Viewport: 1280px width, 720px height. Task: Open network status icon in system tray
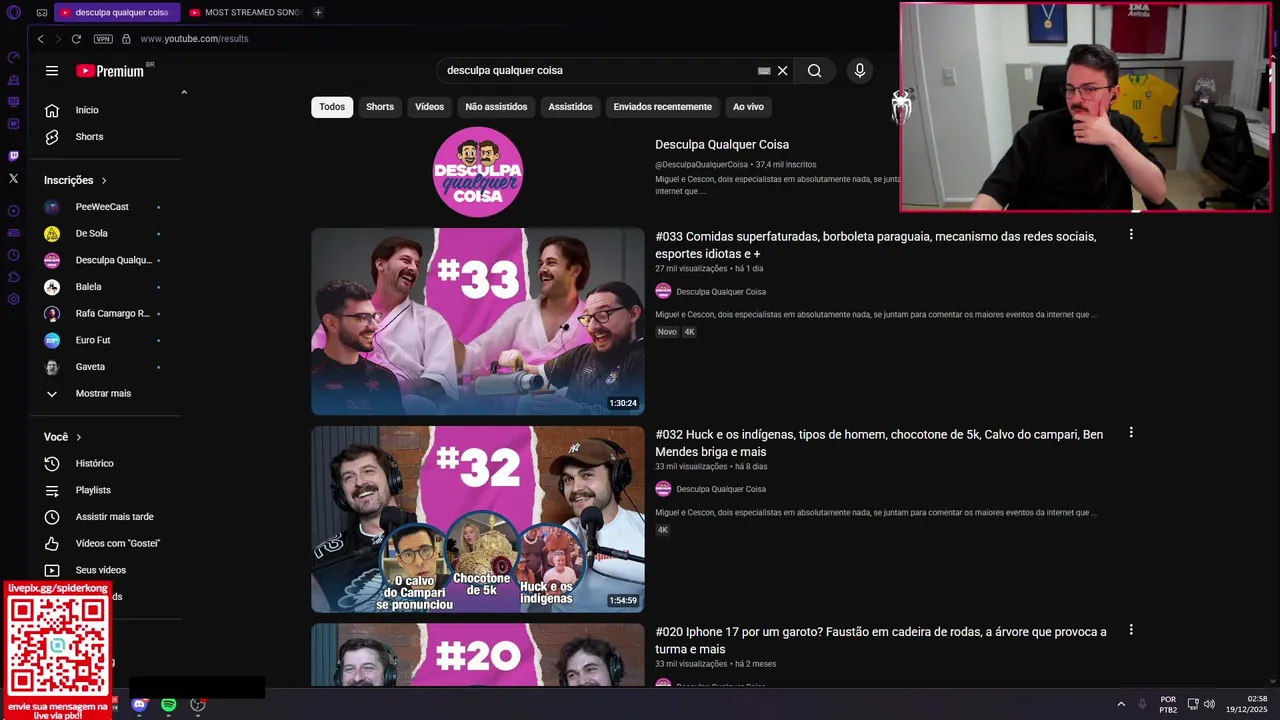coord(1193,704)
